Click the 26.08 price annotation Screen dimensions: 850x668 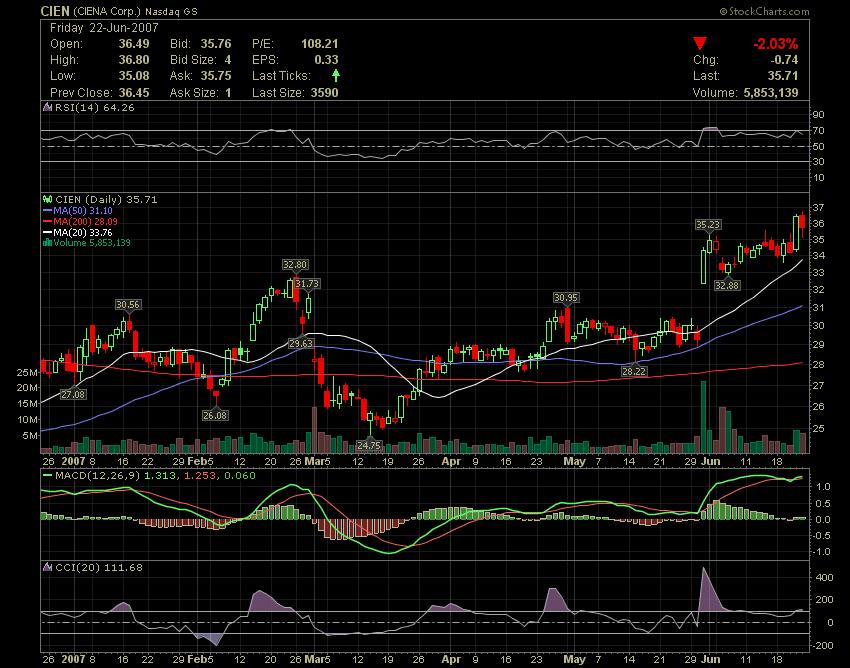(215, 416)
